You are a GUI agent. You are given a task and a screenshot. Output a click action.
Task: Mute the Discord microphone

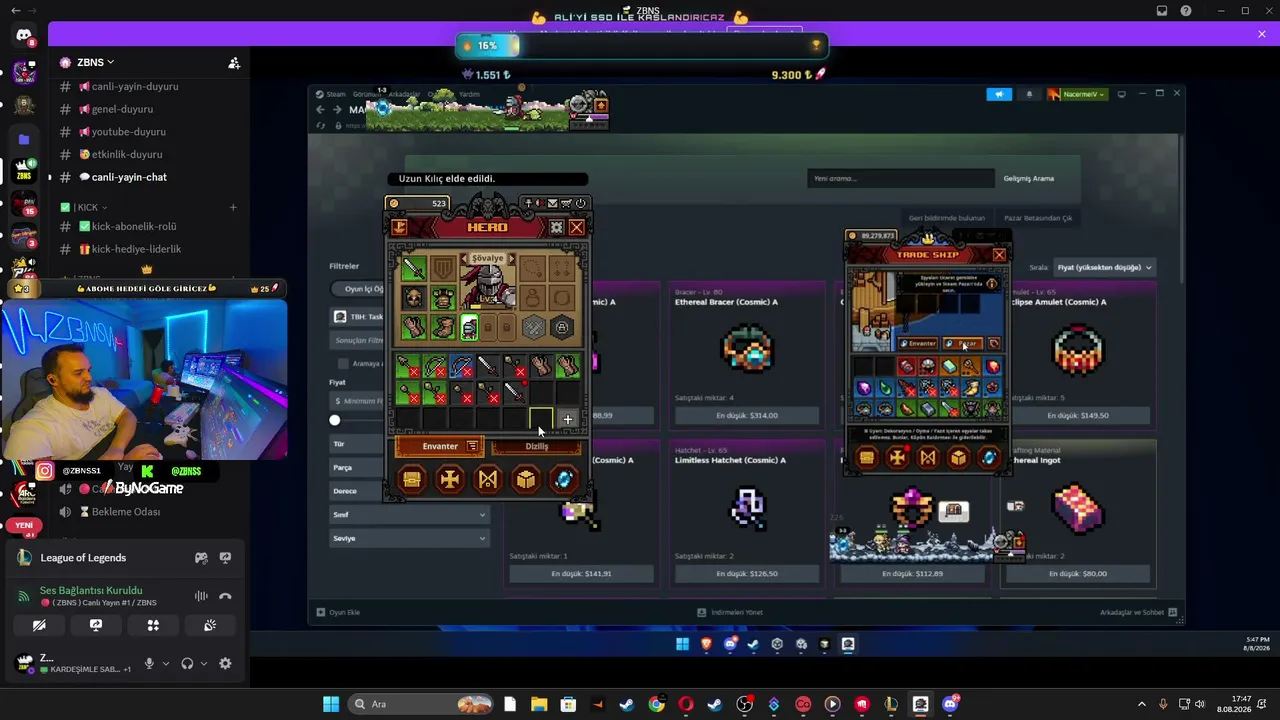click(x=149, y=663)
